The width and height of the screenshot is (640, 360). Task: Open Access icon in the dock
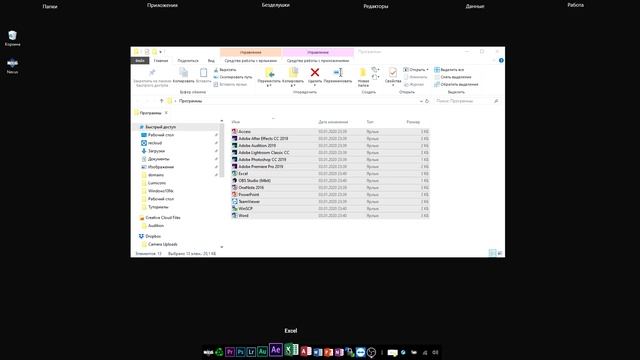[306, 352]
